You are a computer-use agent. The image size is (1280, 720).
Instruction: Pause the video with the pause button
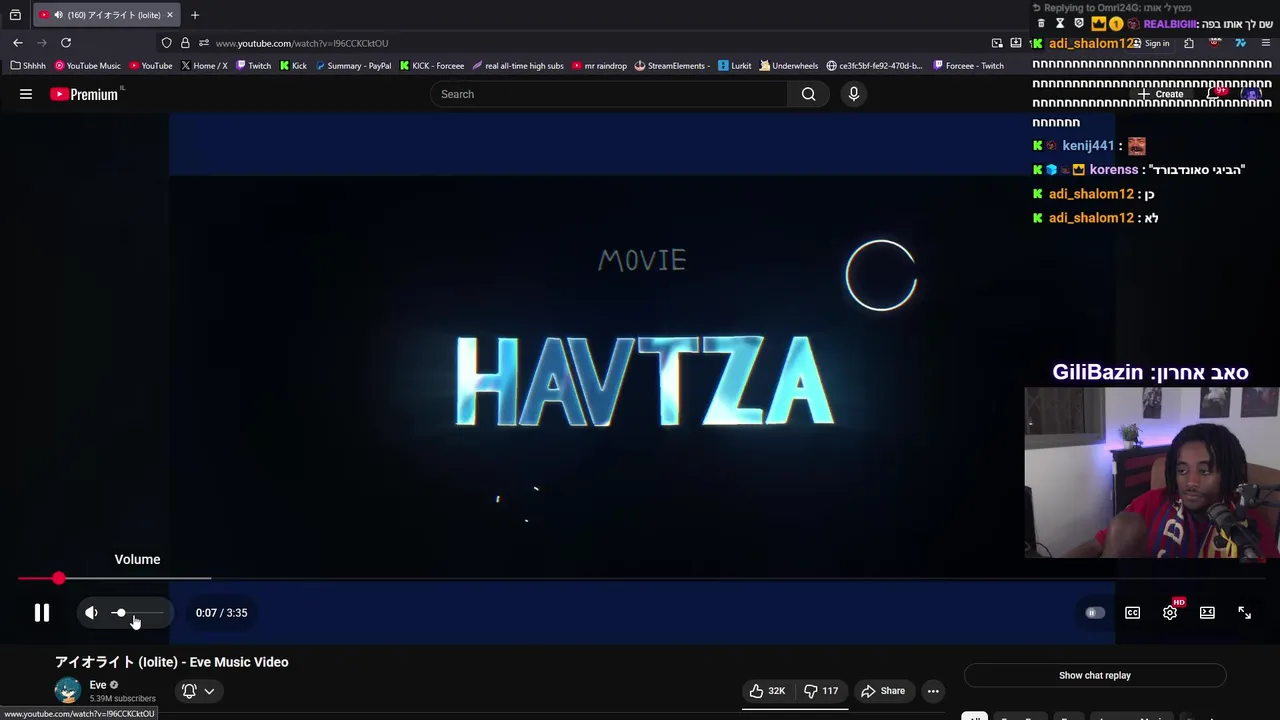[x=42, y=613]
